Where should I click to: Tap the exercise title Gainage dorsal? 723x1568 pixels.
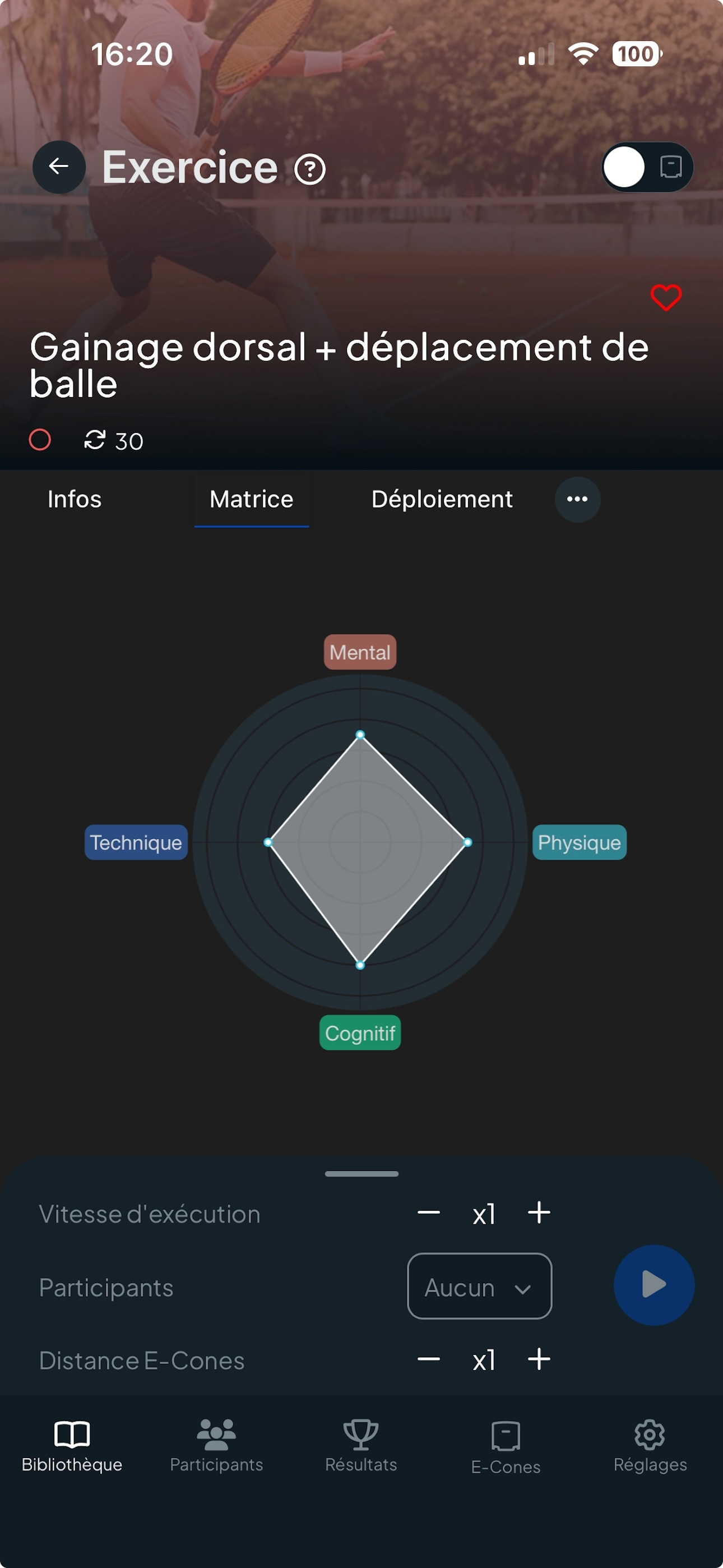coord(339,365)
